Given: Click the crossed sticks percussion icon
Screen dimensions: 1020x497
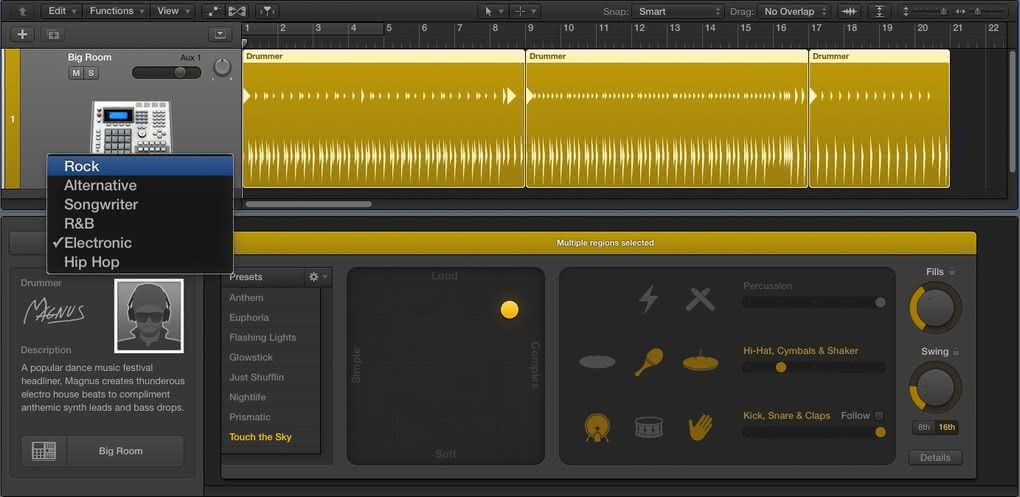Looking at the screenshot, I should tap(701, 299).
